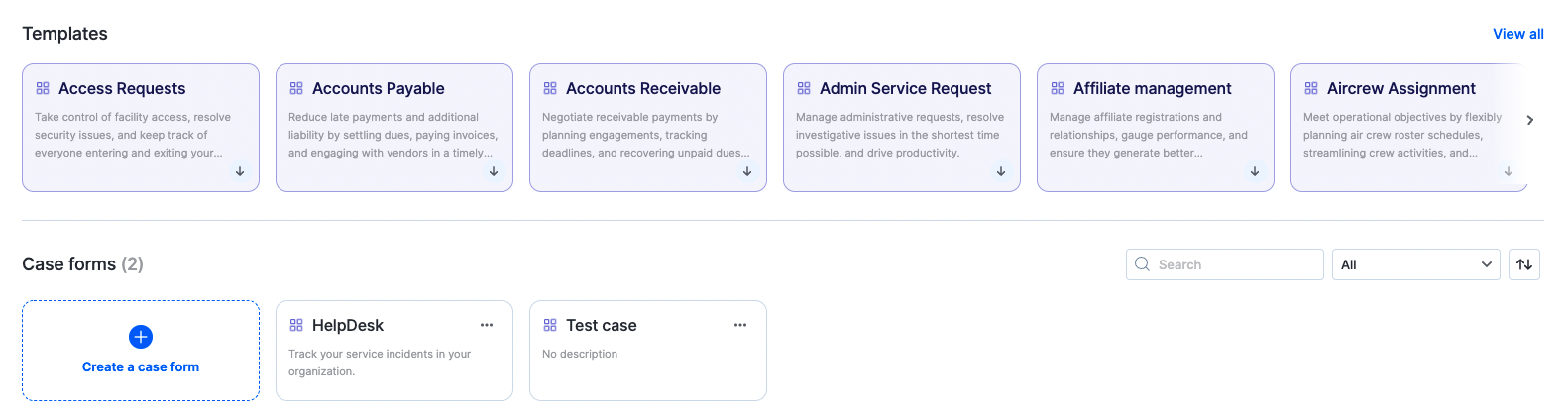
Task: Open Test case three-dot options menu
Action: point(740,325)
